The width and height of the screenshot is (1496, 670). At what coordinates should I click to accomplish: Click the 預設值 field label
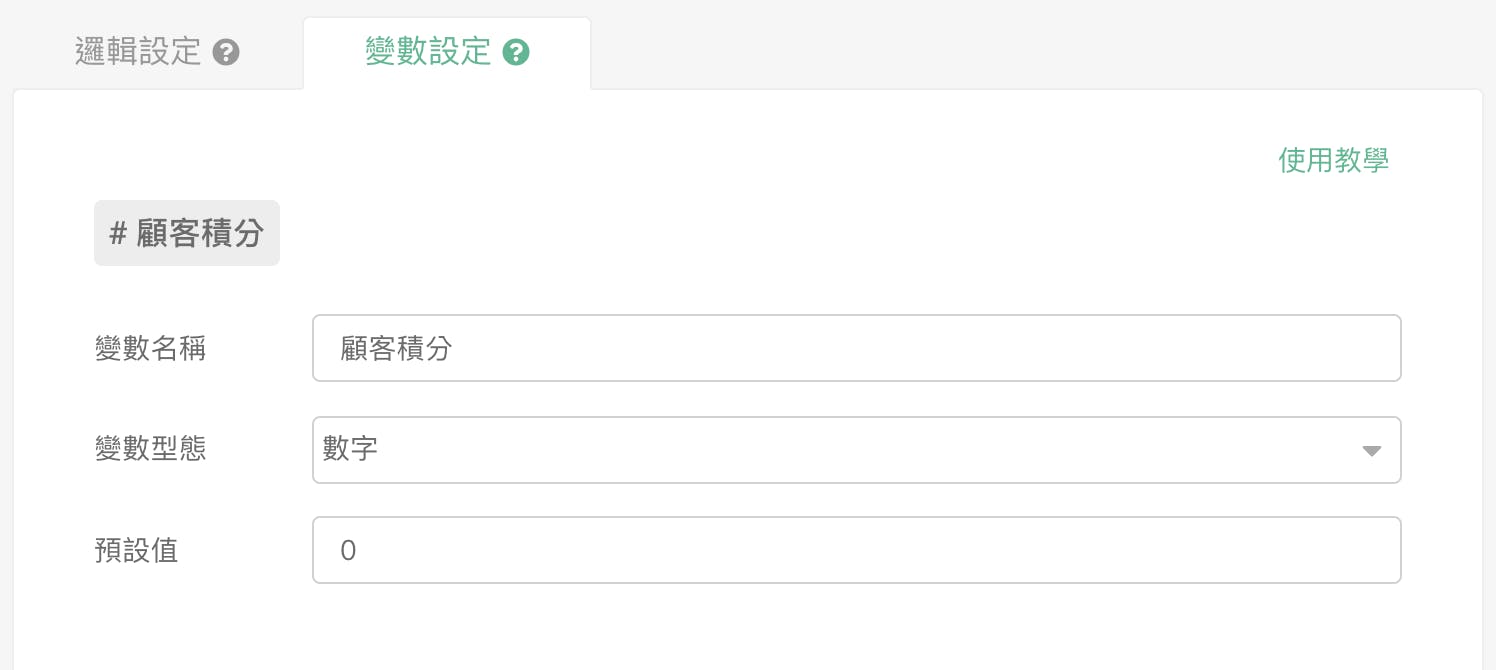tap(137, 550)
